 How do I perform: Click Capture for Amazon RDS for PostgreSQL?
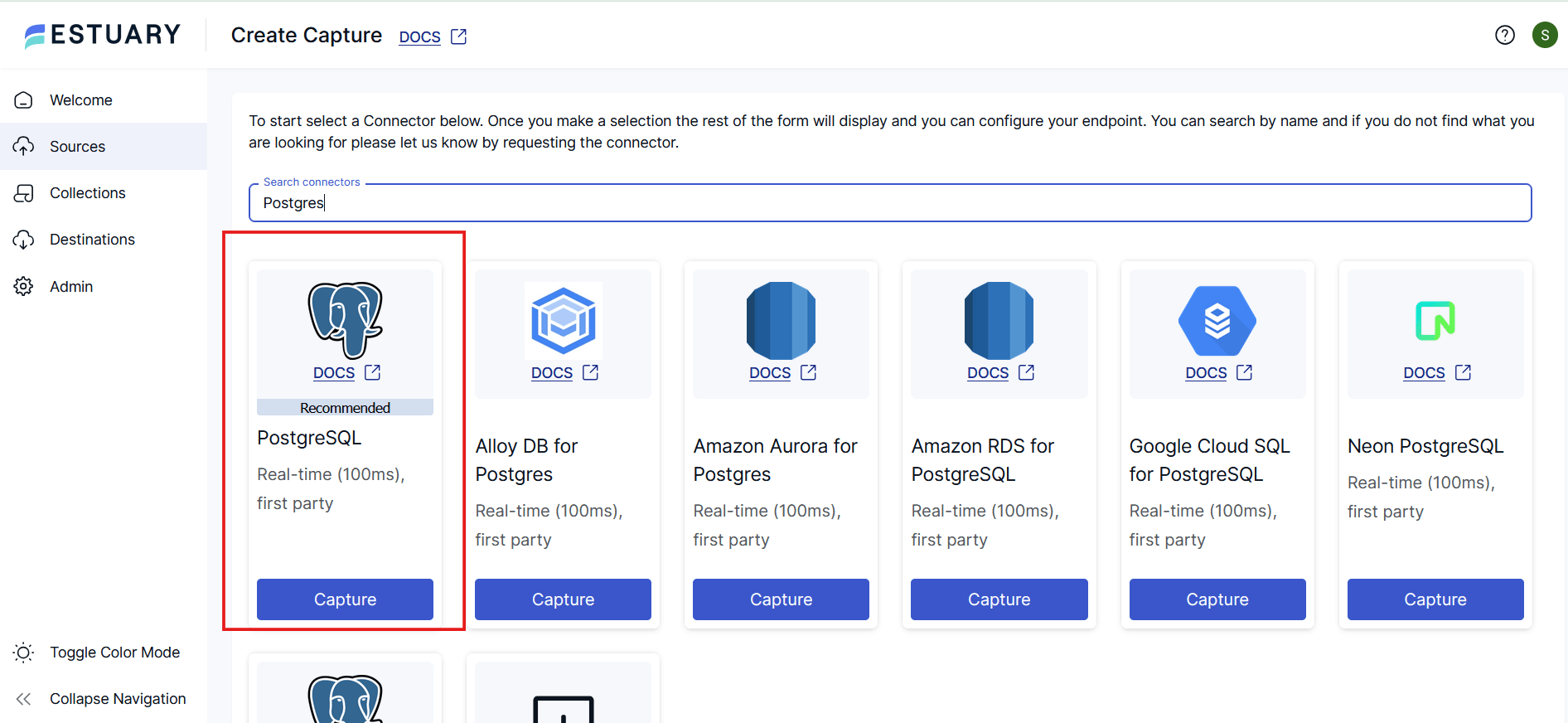click(999, 599)
